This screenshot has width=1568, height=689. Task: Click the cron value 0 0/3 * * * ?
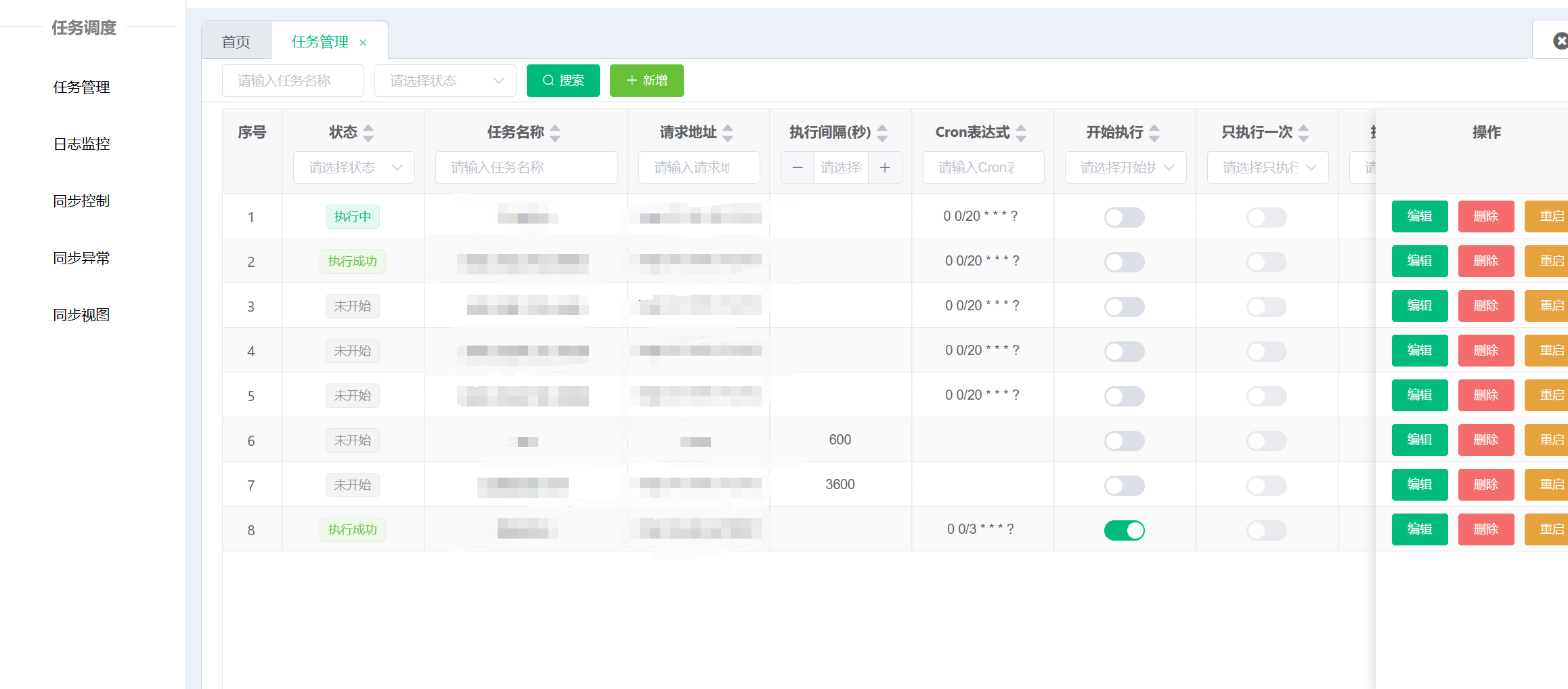coord(981,529)
